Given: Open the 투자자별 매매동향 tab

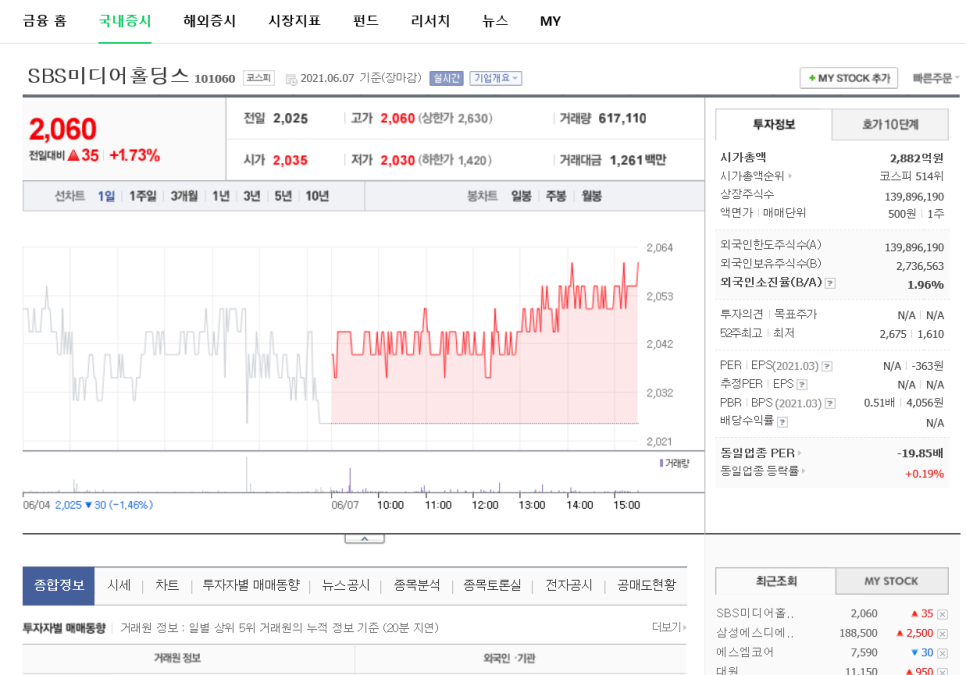Looking at the screenshot, I should point(251,585).
